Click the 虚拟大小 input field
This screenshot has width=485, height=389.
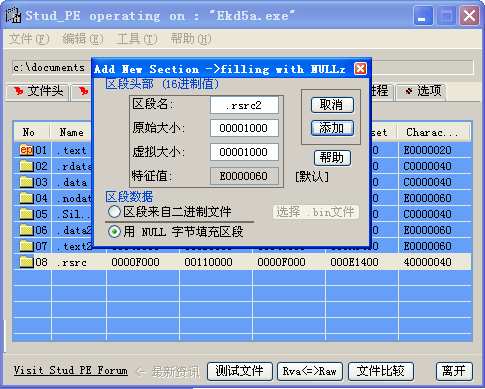pos(244,152)
